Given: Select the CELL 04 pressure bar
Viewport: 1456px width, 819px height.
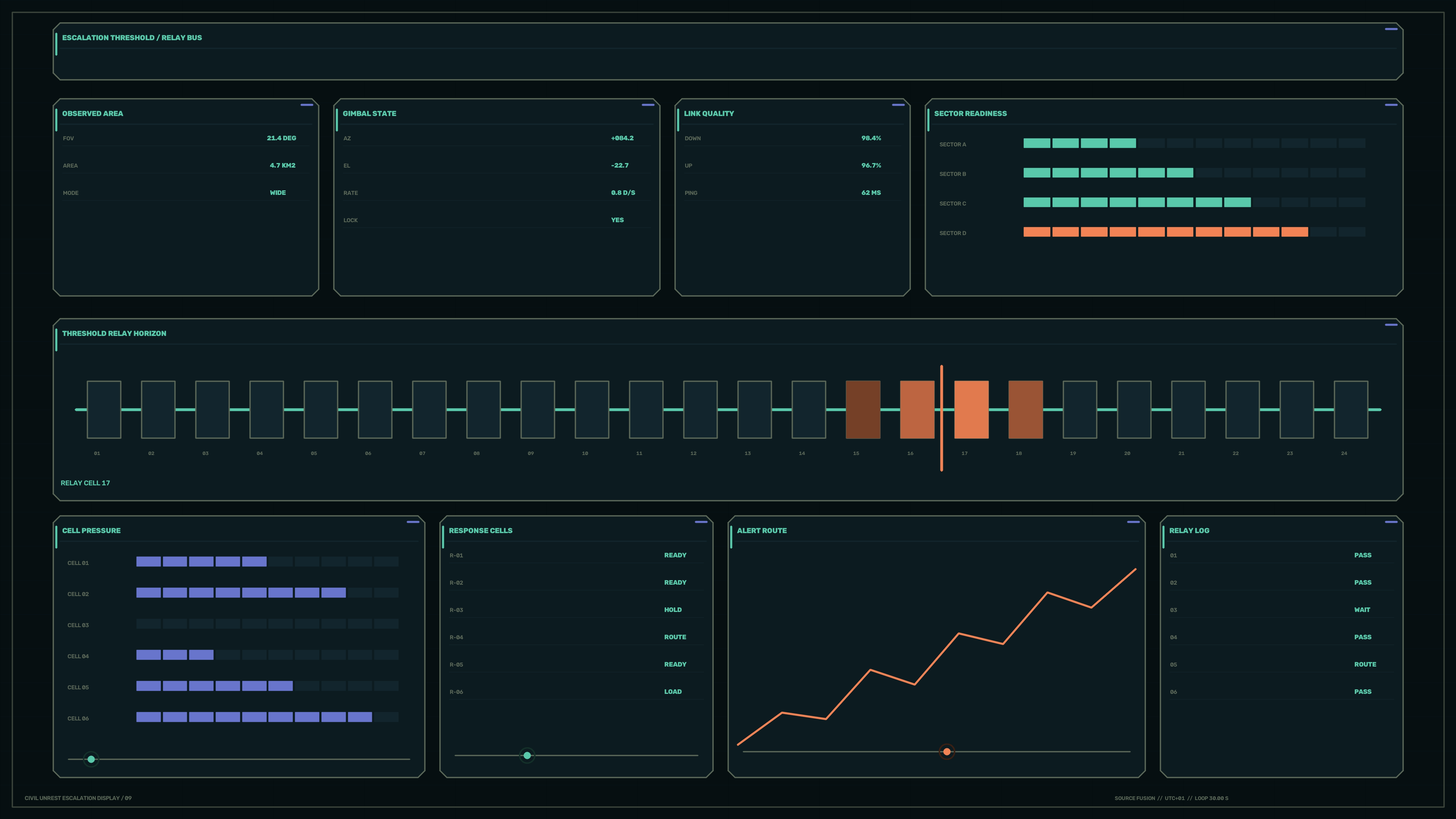Looking at the screenshot, I should tap(267, 654).
